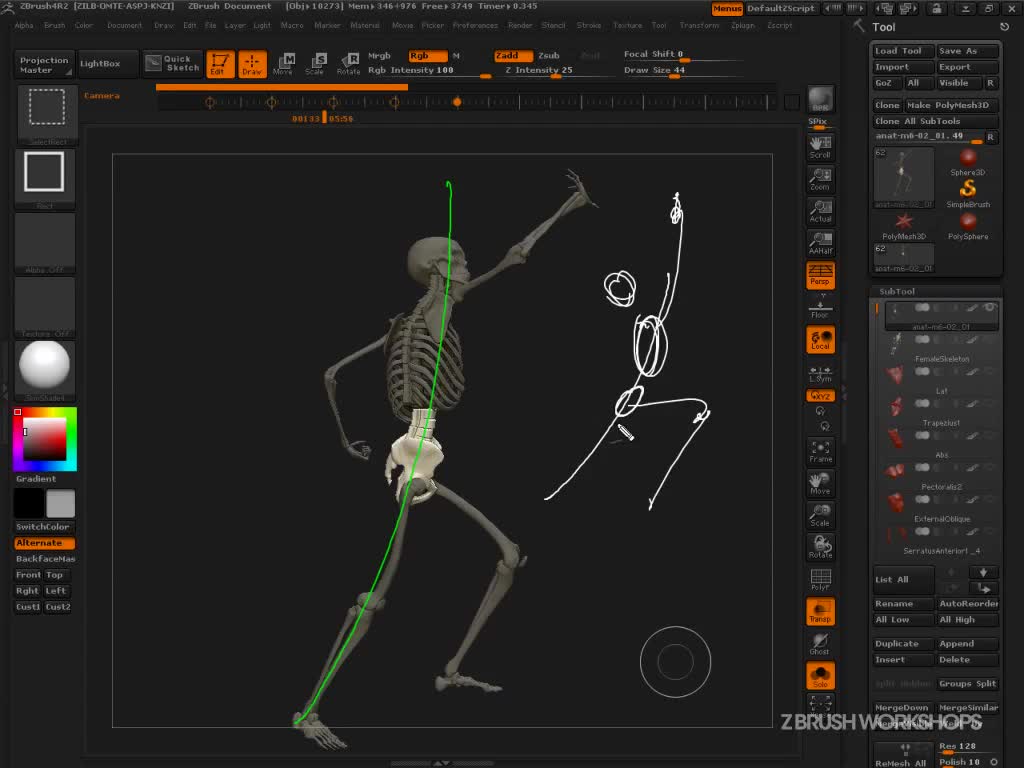Activate Edit mode button

220,64
